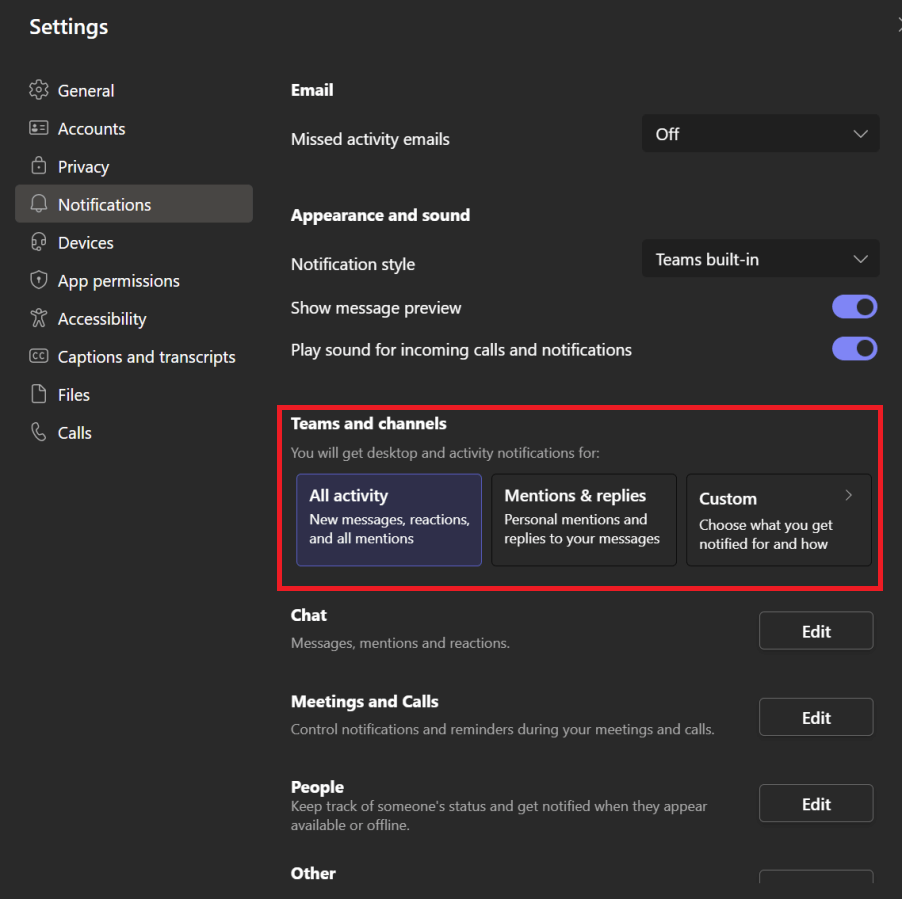Toggle Show message preview switch

[854, 307]
